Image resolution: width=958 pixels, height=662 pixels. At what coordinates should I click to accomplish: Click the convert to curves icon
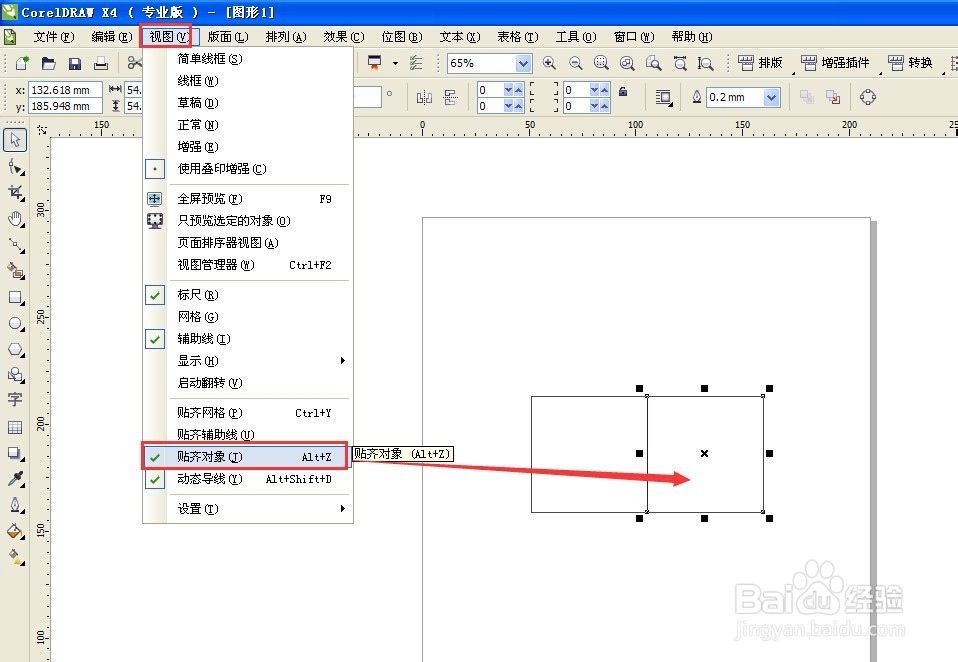point(868,97)
